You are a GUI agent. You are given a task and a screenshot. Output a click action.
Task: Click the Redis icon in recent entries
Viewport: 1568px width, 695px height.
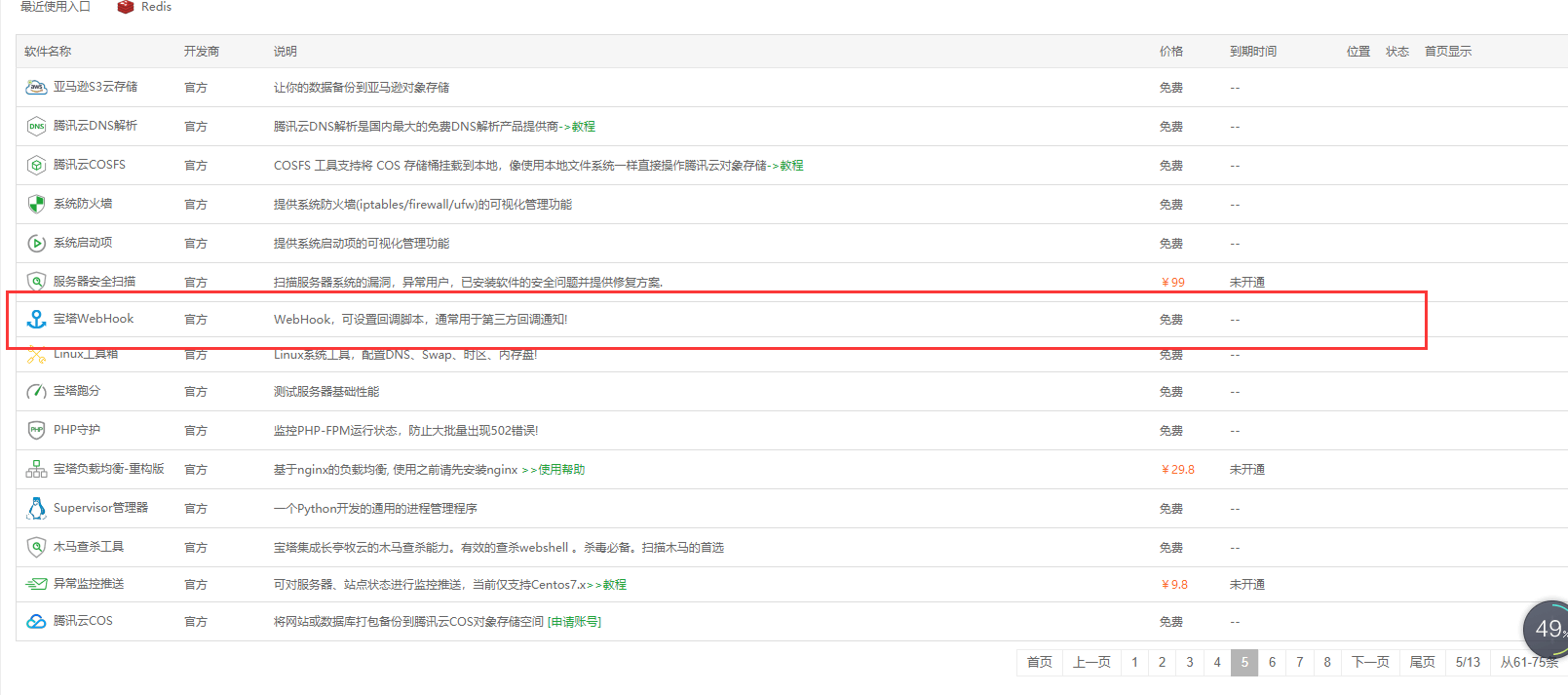coord(125,7)
